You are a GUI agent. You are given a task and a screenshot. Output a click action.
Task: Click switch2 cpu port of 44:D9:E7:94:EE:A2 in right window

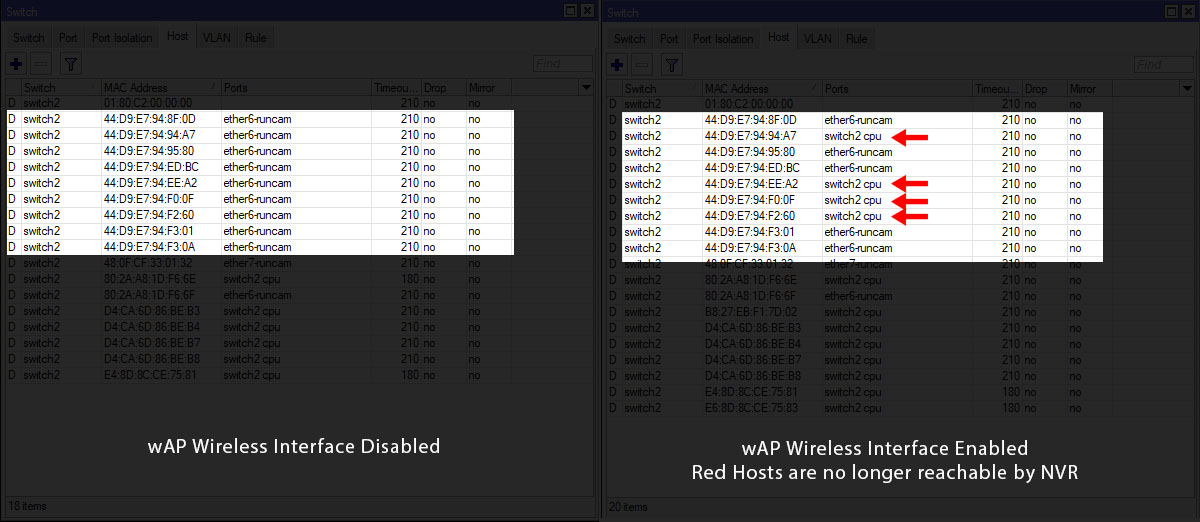pyautogui.click(x=853, y=184)
